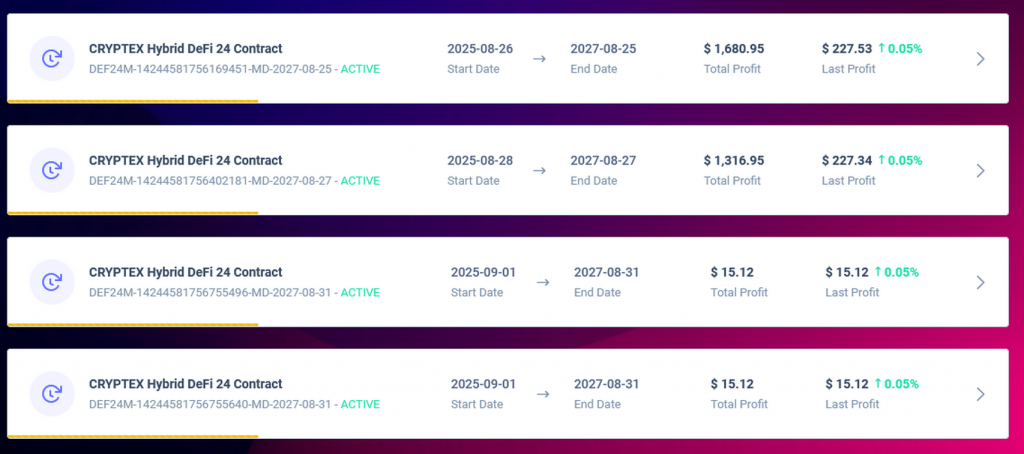Click ACTIVE status on contract ending 755640
The image size is (1024, 454).
[360, 405]
